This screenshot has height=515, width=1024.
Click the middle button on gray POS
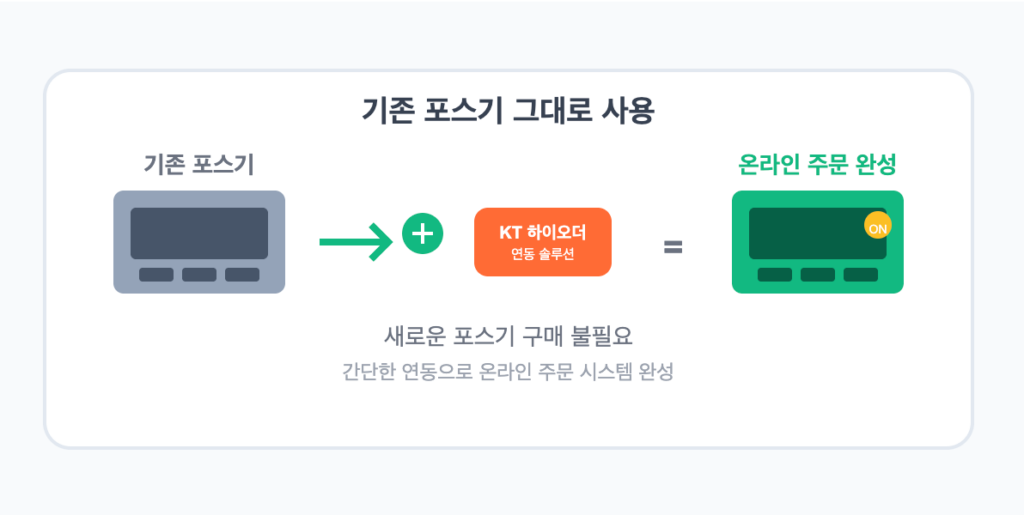[199, 275]
